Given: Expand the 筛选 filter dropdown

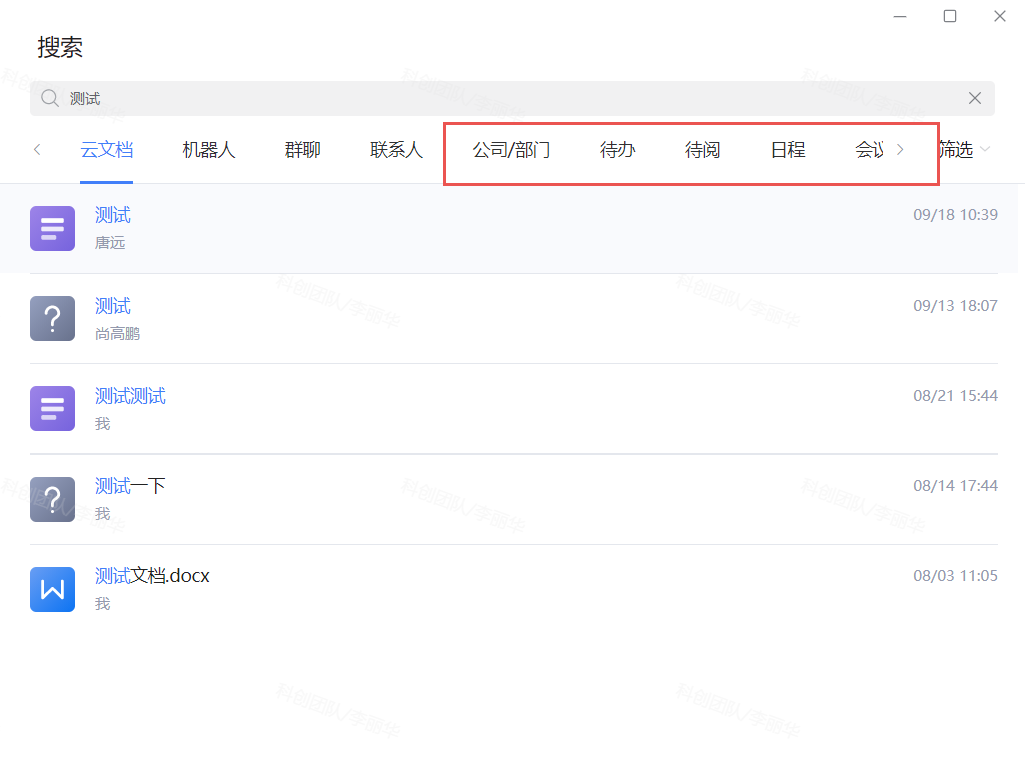Looking at the screenshot, I should tap(964, 150).
